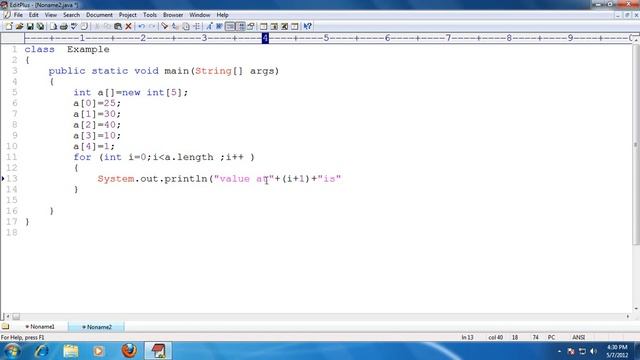This screenshot has height=360, width=640.
Task: Open the Set Font toolbar icon
Action: tap(209, 27)
